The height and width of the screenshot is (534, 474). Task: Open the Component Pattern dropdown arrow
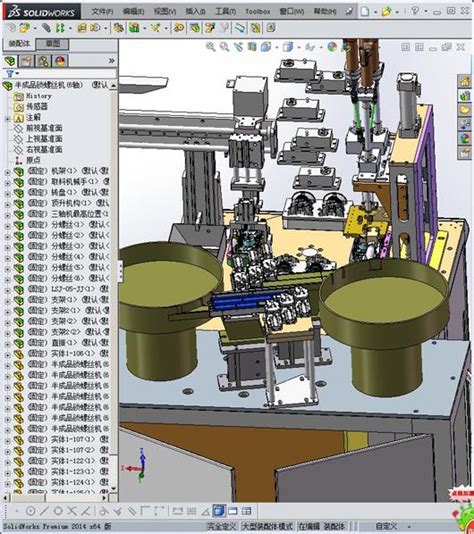pos(70,28)
